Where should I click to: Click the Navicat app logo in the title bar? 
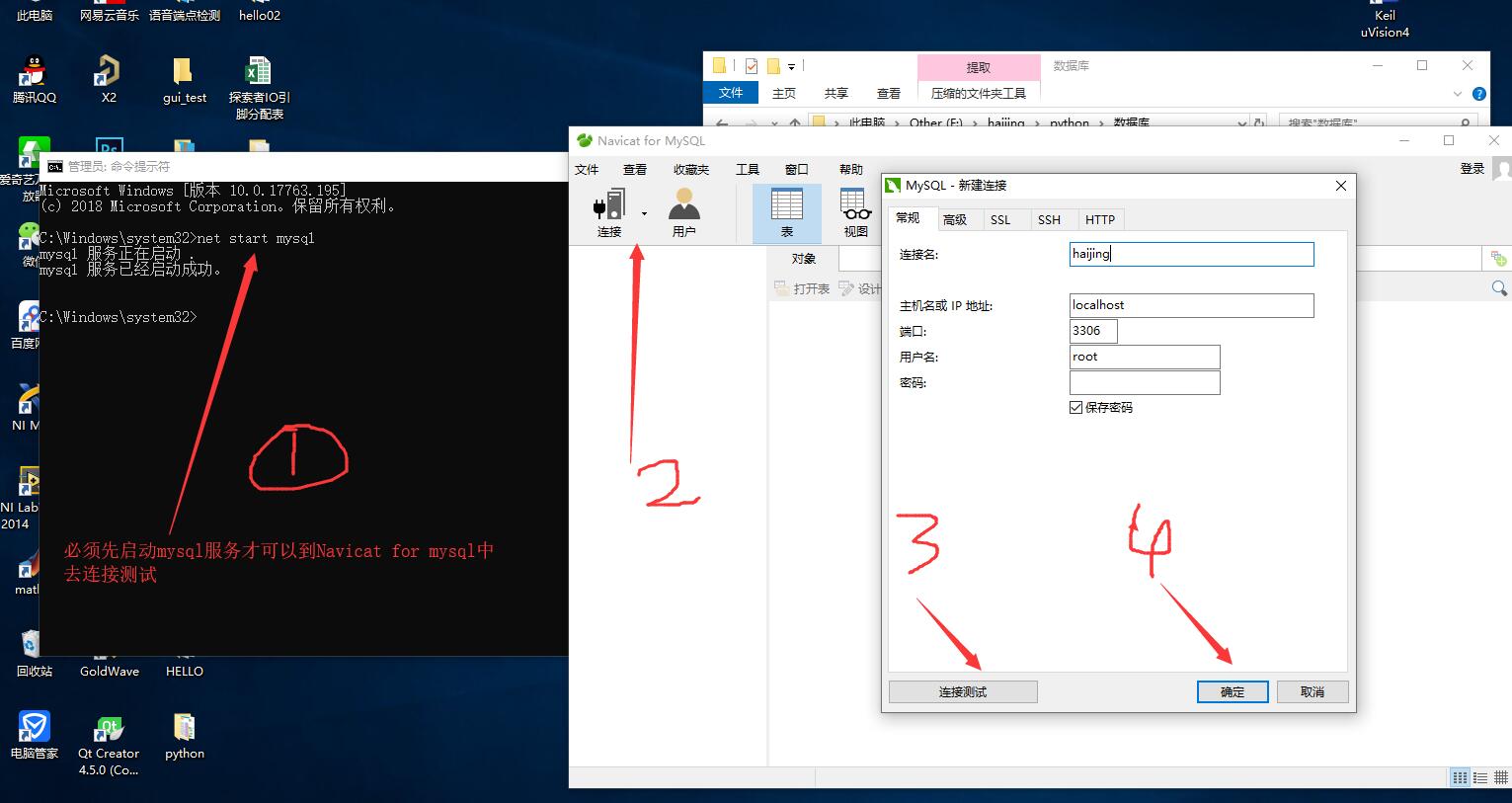point(584,140)
